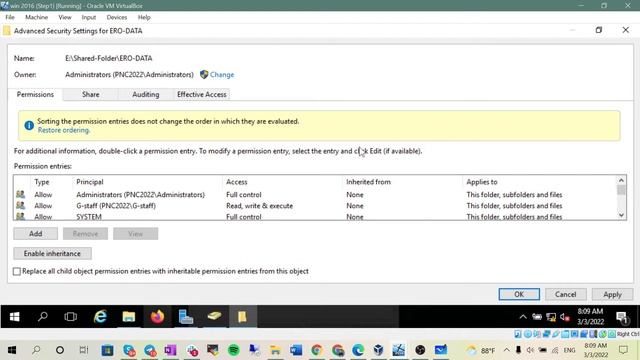The image size is (640, 360).
Task: Switch to the Share tab
Action: tap(90, 94)
